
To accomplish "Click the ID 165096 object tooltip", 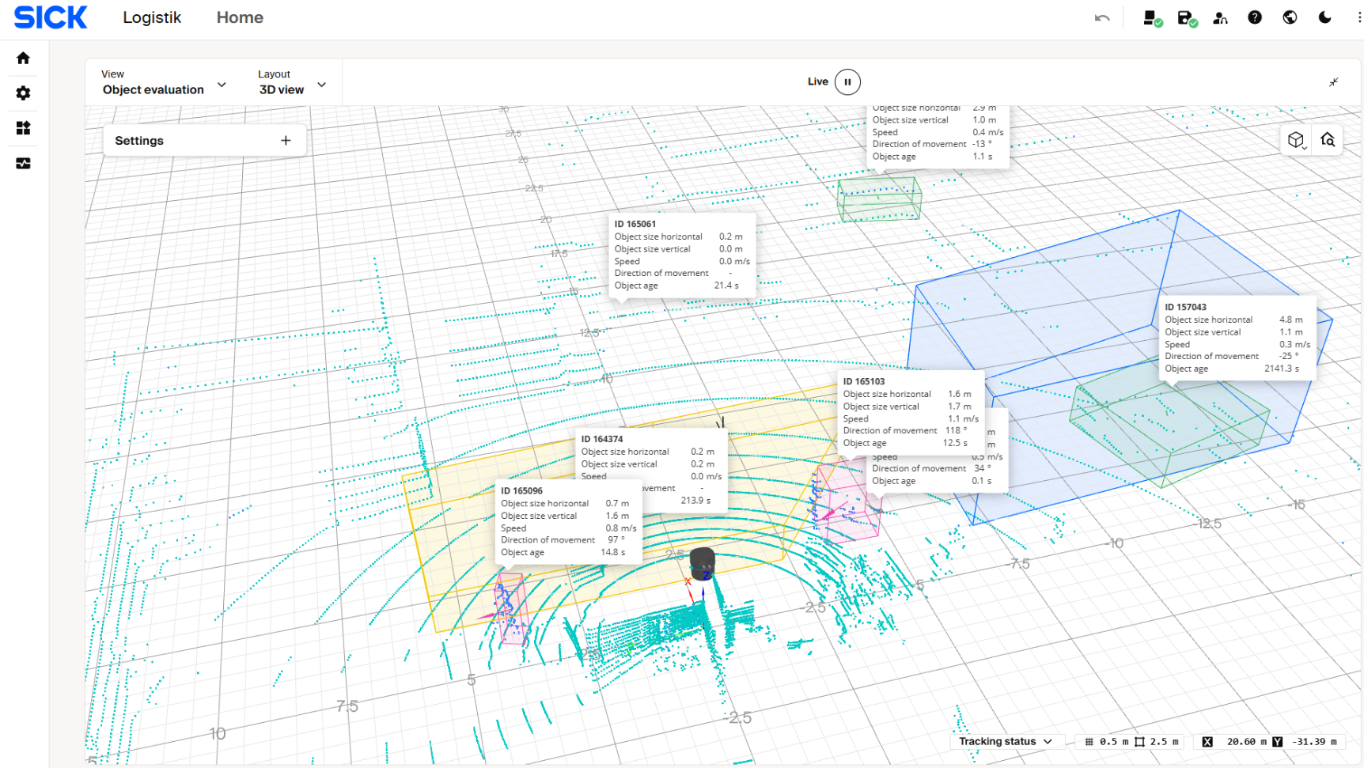I will [x=570, y=522].
